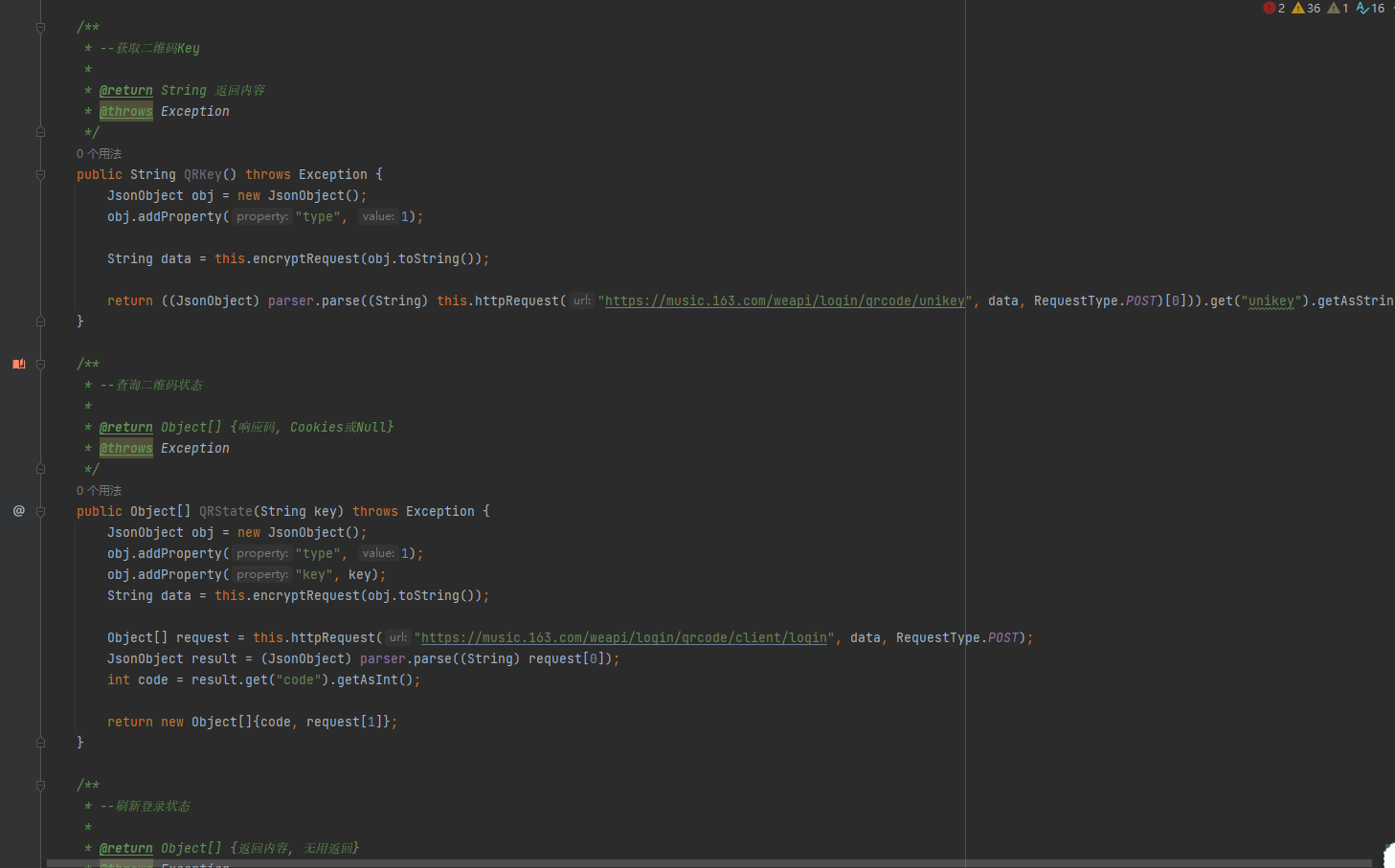Image resolution: width=1395 pixels, height=868 pixels.
Task: Collapse the QRState method body
Action: pos(40,512)
